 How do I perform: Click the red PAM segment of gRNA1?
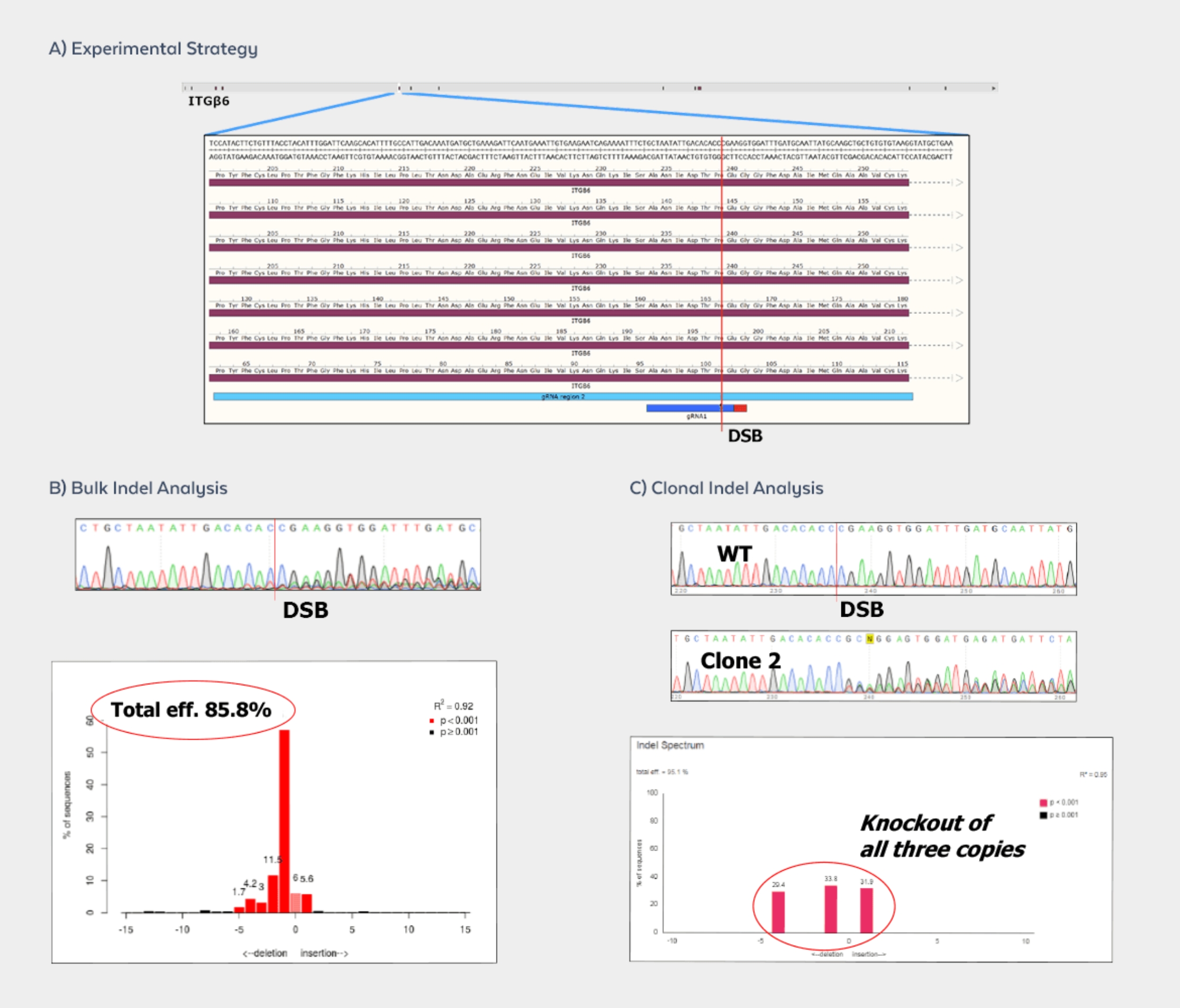[740, 408]
